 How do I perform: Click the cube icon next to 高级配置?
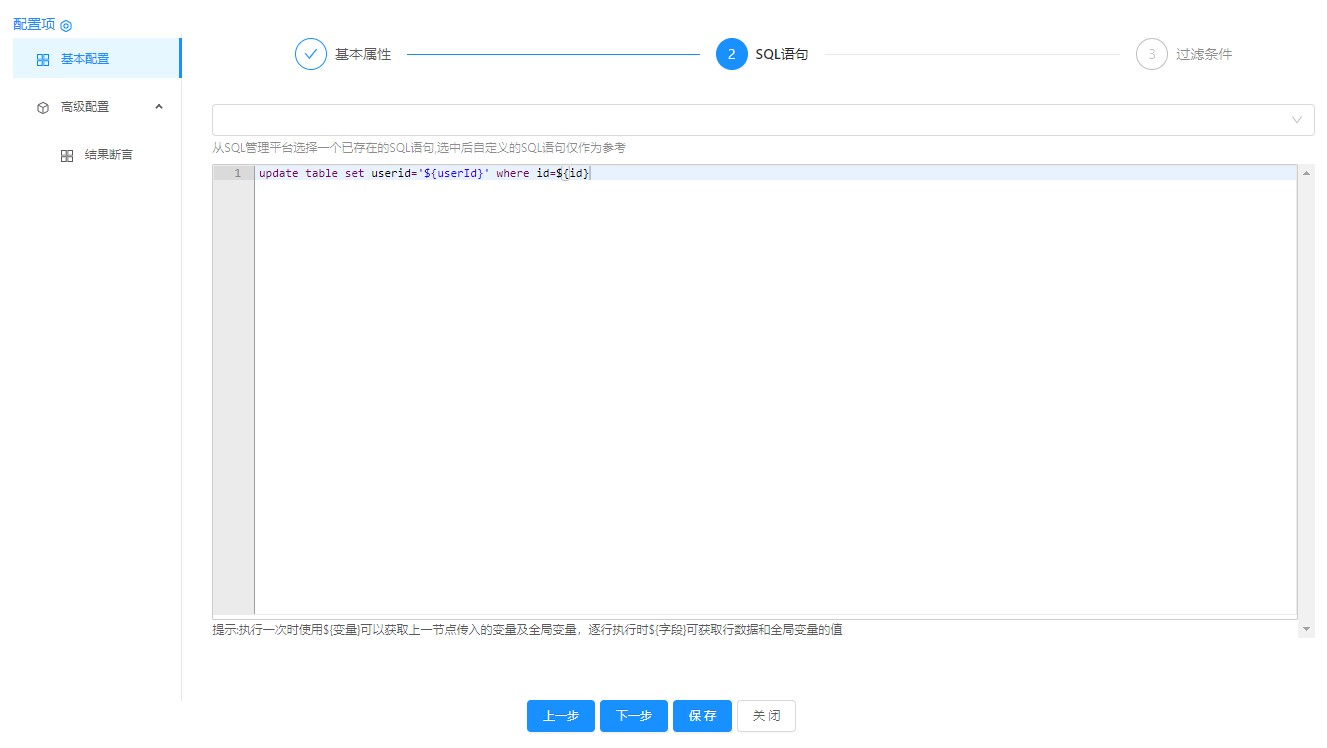43,107
